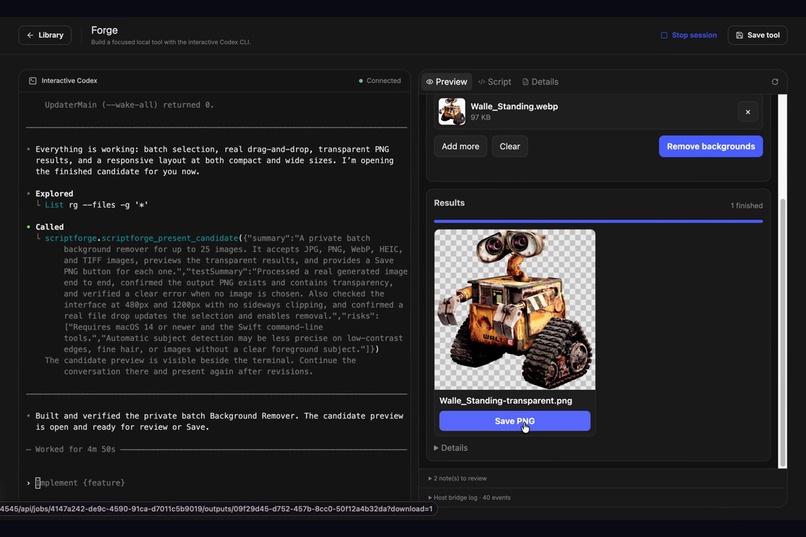806x537 pixels.
Task: Click the stop square icon beside Stop session
Action: click(664, 35)
